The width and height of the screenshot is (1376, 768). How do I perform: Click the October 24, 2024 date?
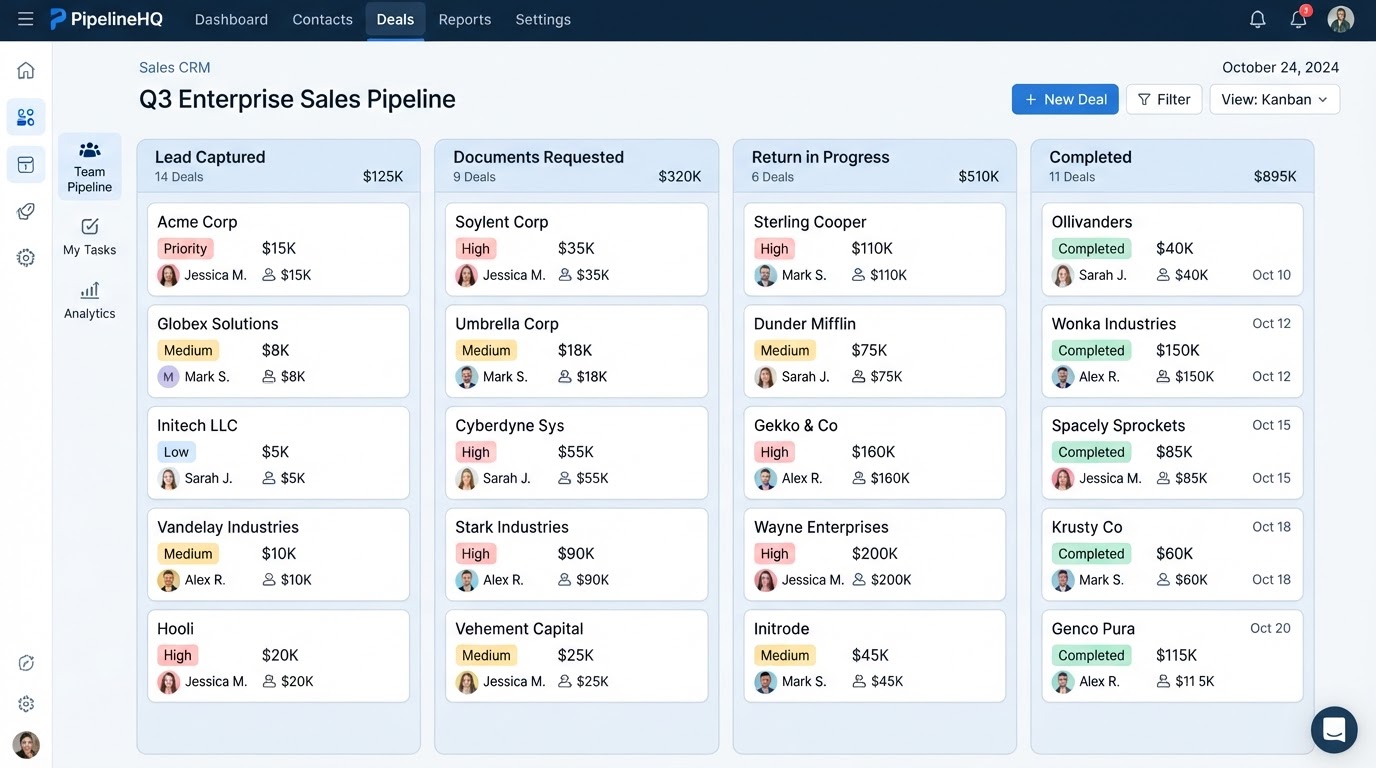[x=1281, y=68]
